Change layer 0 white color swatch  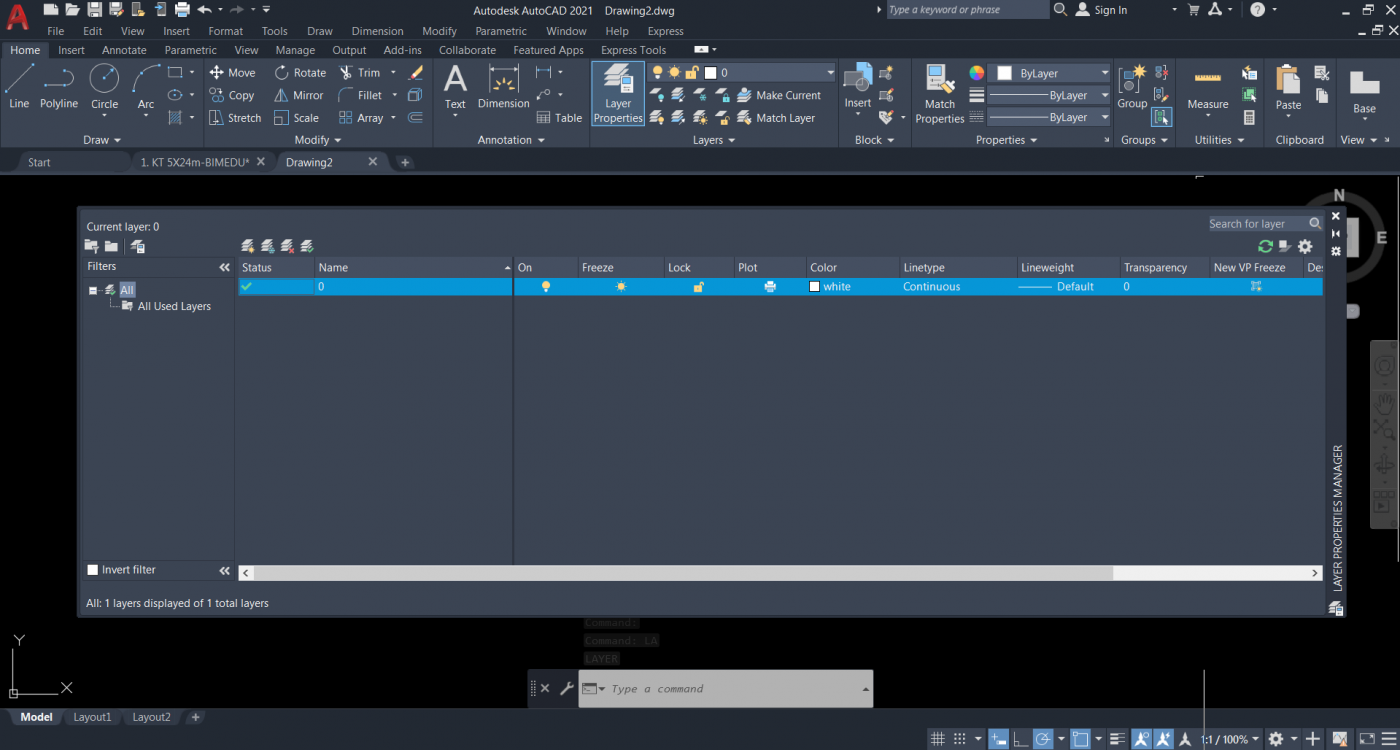coord(814,287)
